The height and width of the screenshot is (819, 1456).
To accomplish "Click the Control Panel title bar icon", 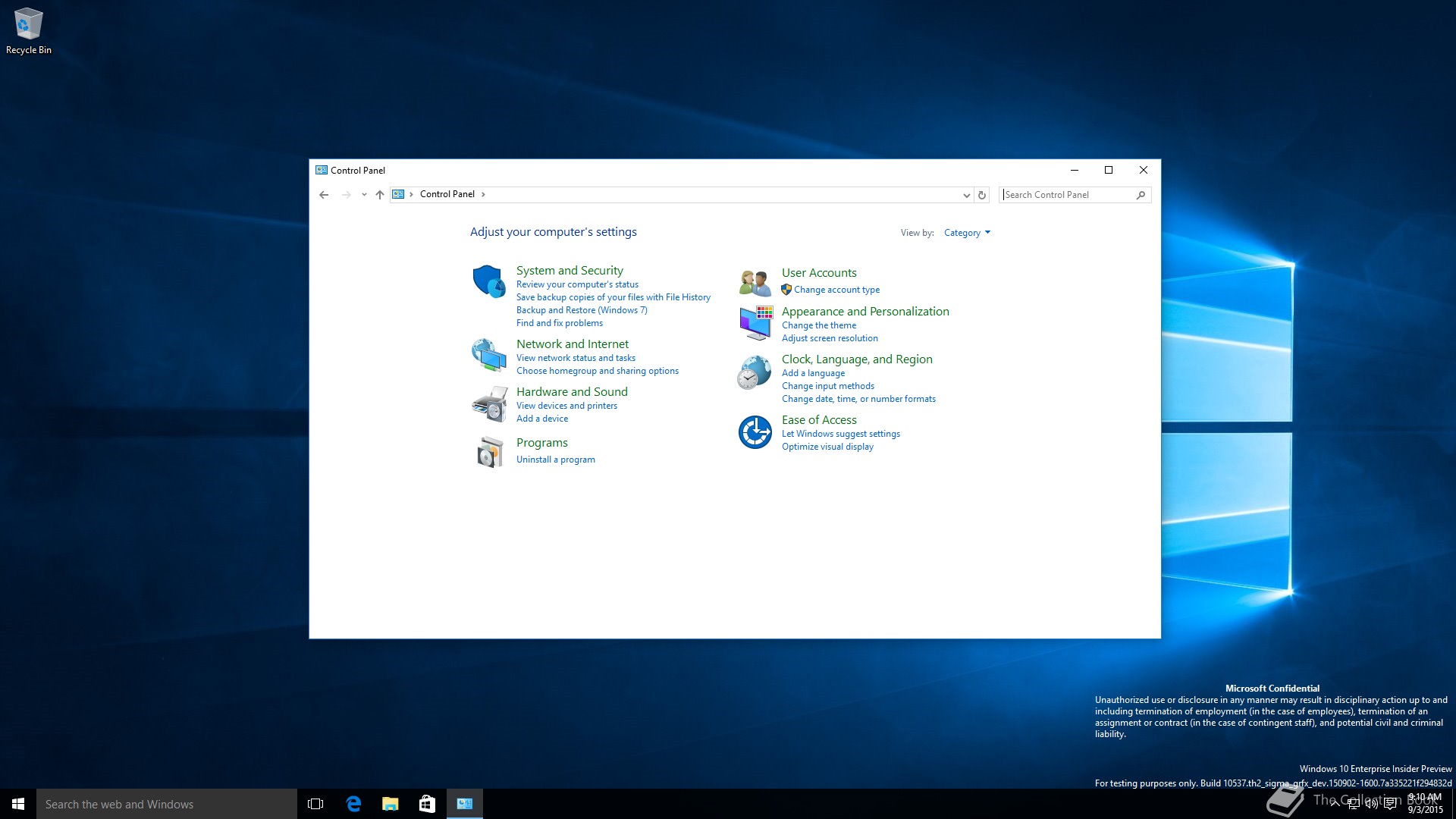I will (322, 170).
